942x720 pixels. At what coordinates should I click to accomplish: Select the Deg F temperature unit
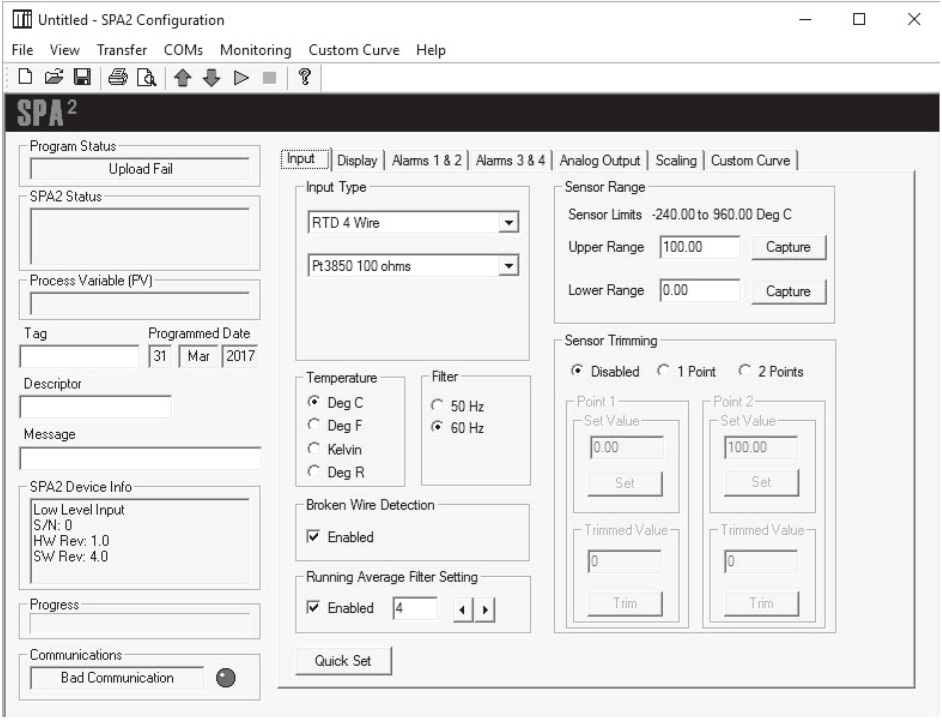point(313,426)
